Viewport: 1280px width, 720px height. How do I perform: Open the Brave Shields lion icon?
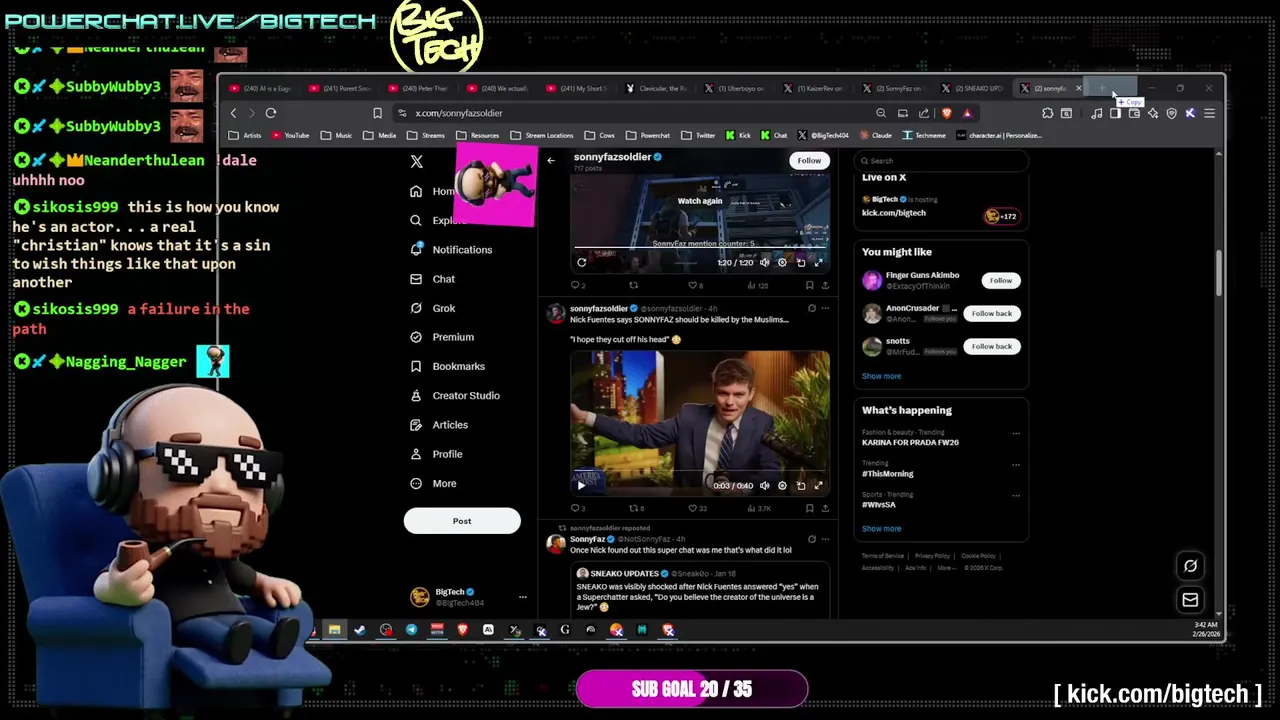tap(947, 113)
